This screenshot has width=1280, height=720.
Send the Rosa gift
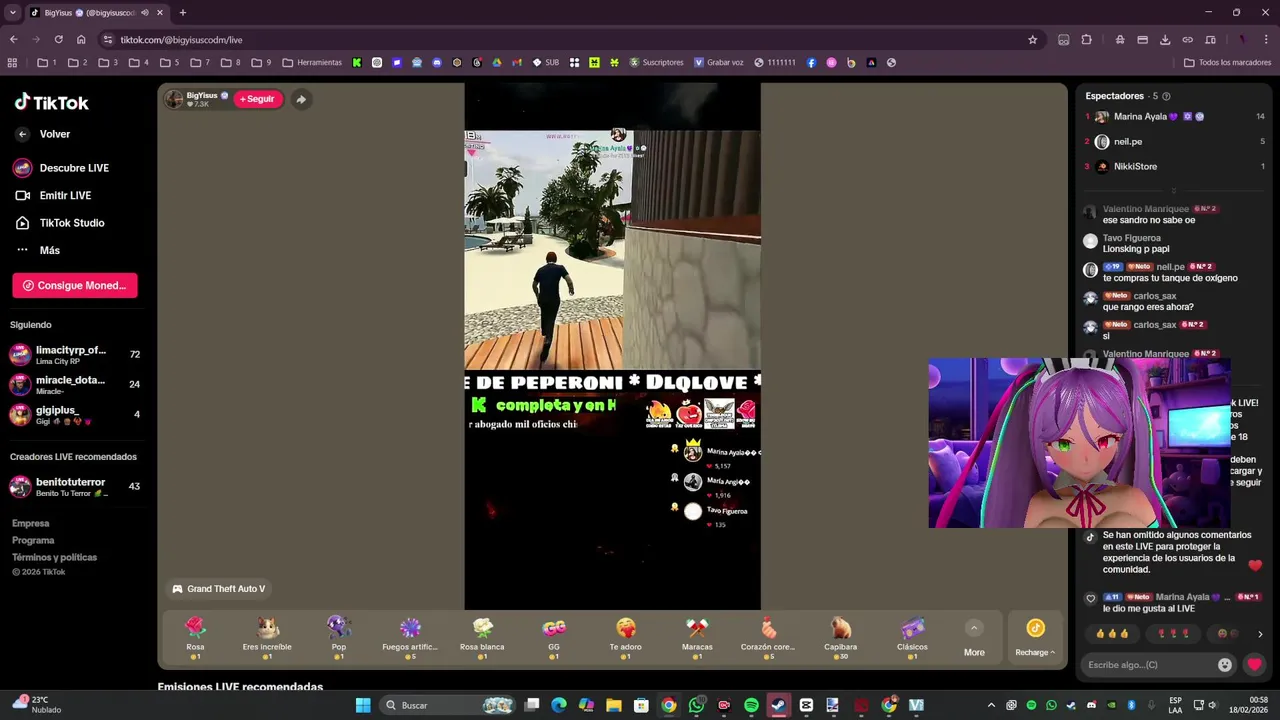[195, 638]
